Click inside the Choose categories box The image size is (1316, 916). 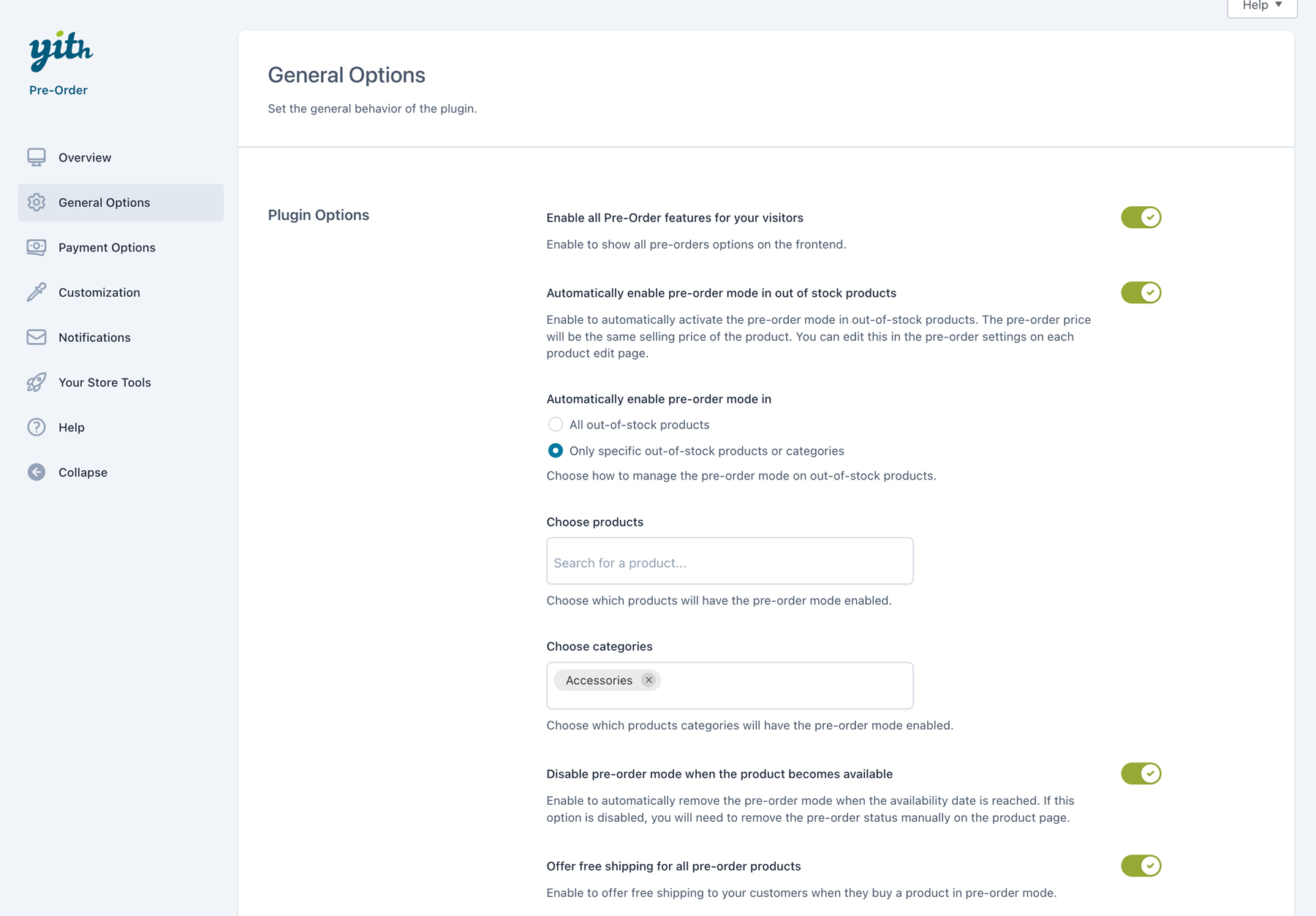click(x=782, y=686)
